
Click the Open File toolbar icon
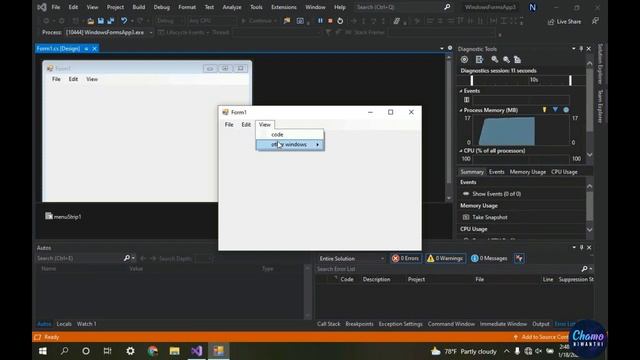91,21
